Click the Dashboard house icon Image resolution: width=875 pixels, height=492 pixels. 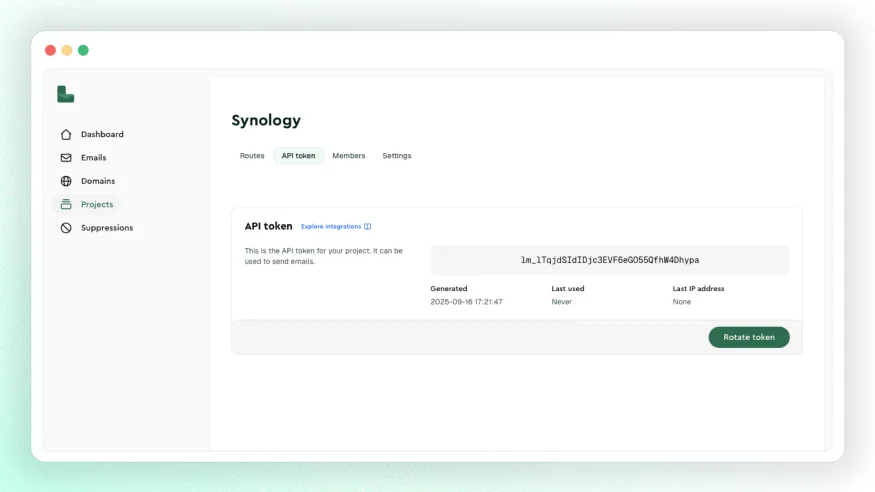66,134
